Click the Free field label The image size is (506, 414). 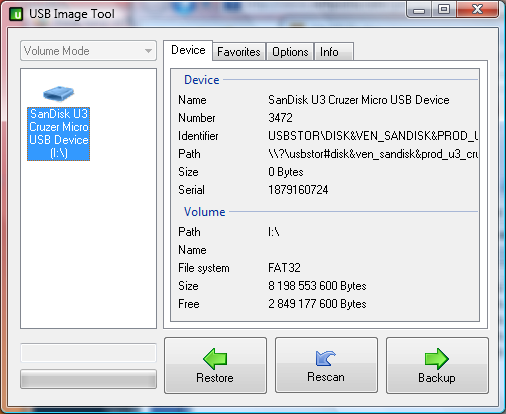tap(189, 304)
